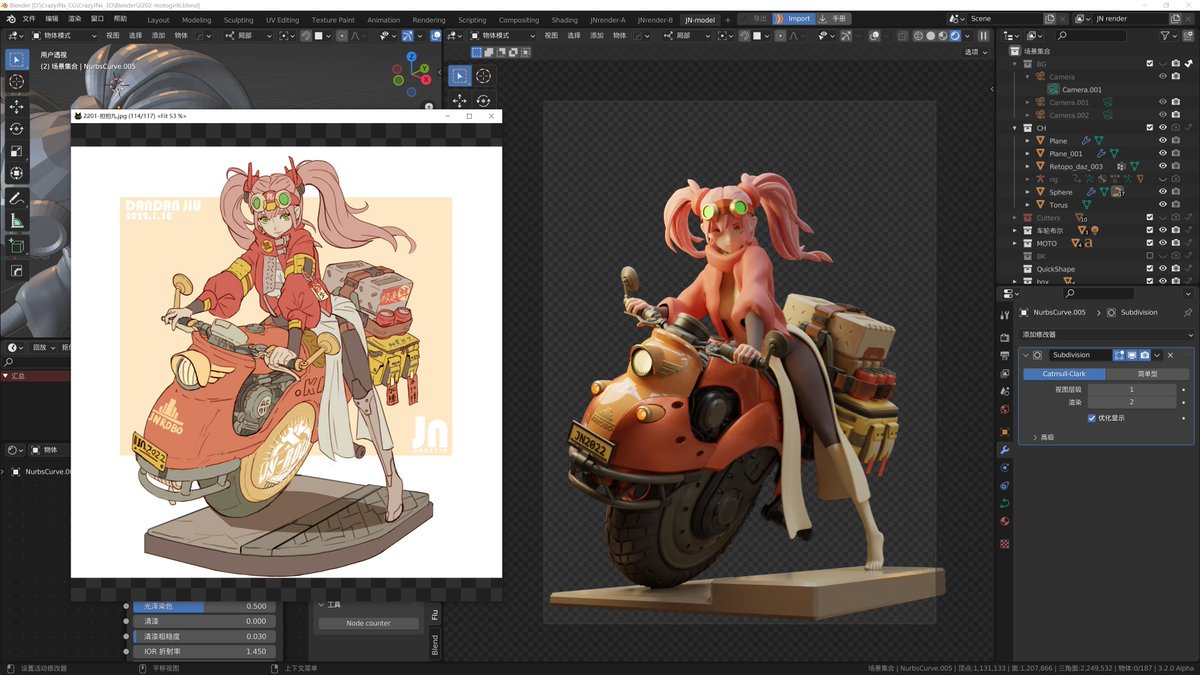This screenshot has width=1200, height=675.
Task: Open the Modifier properties wrench tab
Action: 1005,450
